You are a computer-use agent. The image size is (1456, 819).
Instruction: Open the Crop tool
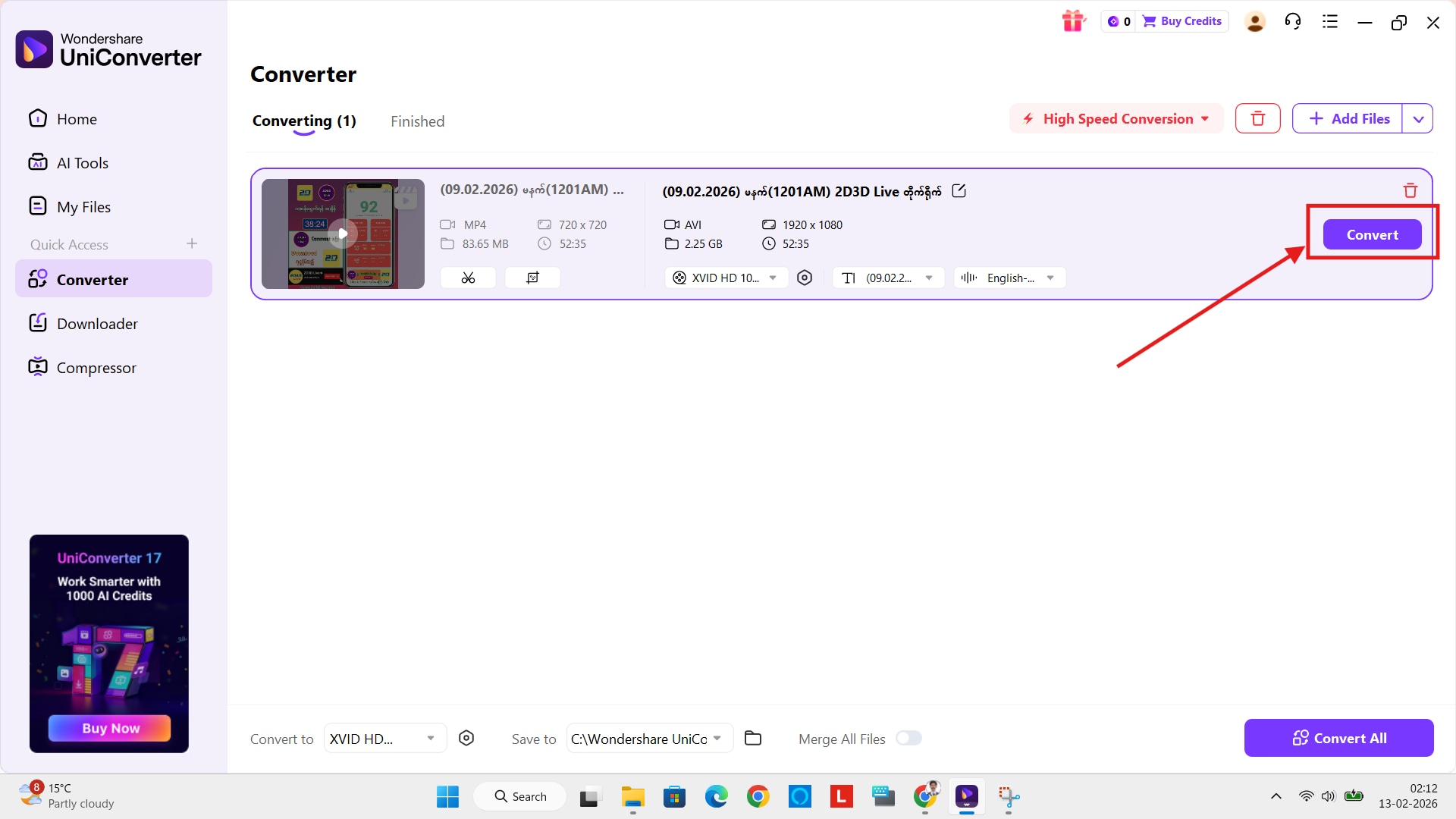(532, 278)
